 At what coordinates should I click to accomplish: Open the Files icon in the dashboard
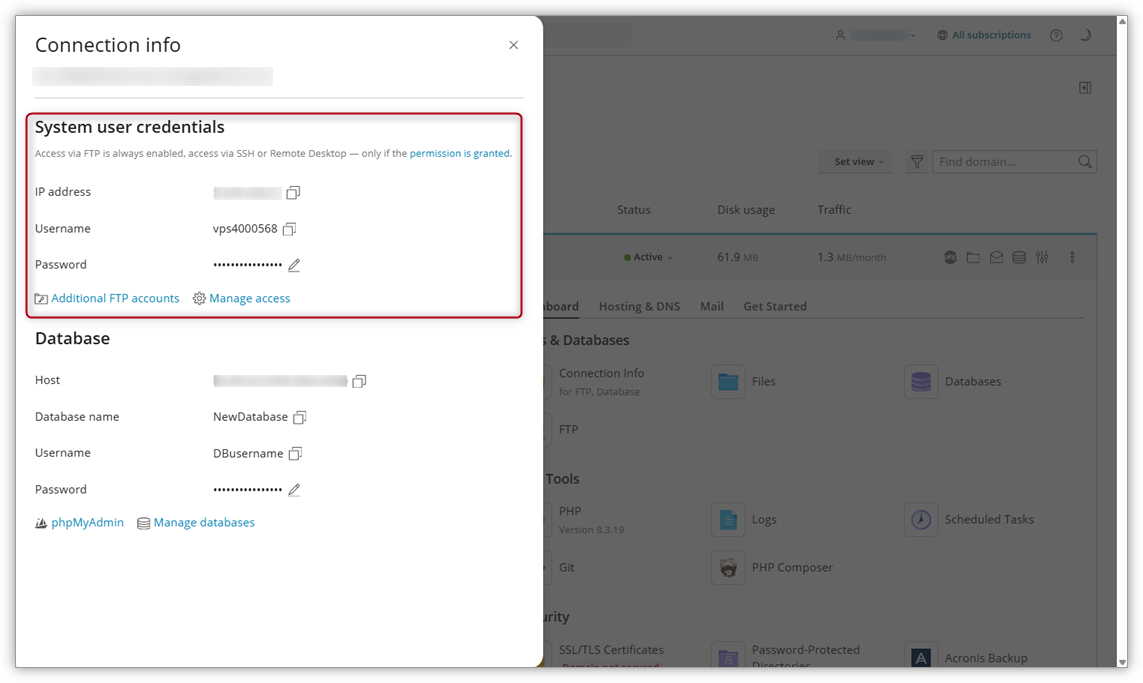click(x=728, y=381)
